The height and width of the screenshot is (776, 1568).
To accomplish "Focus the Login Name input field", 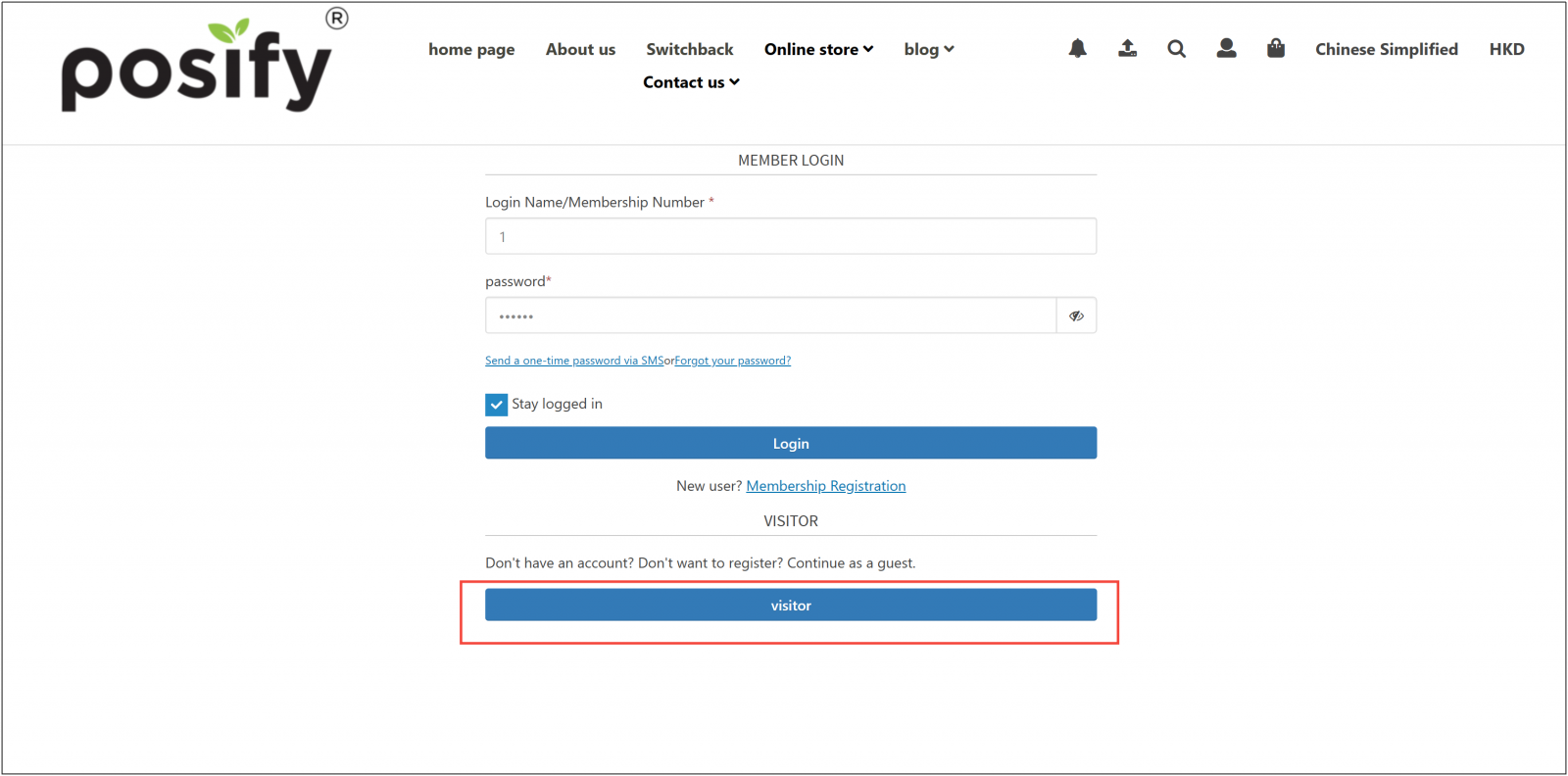I will 790,236.
